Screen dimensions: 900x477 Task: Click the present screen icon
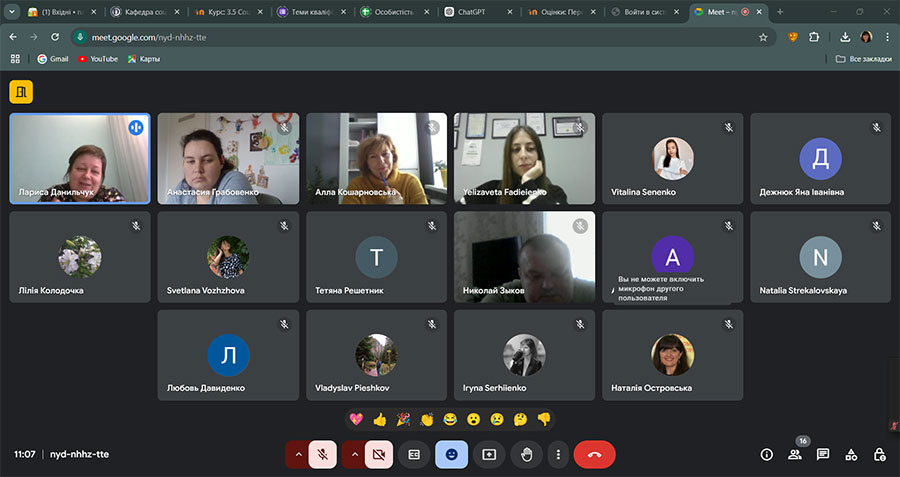pos(489,454)
